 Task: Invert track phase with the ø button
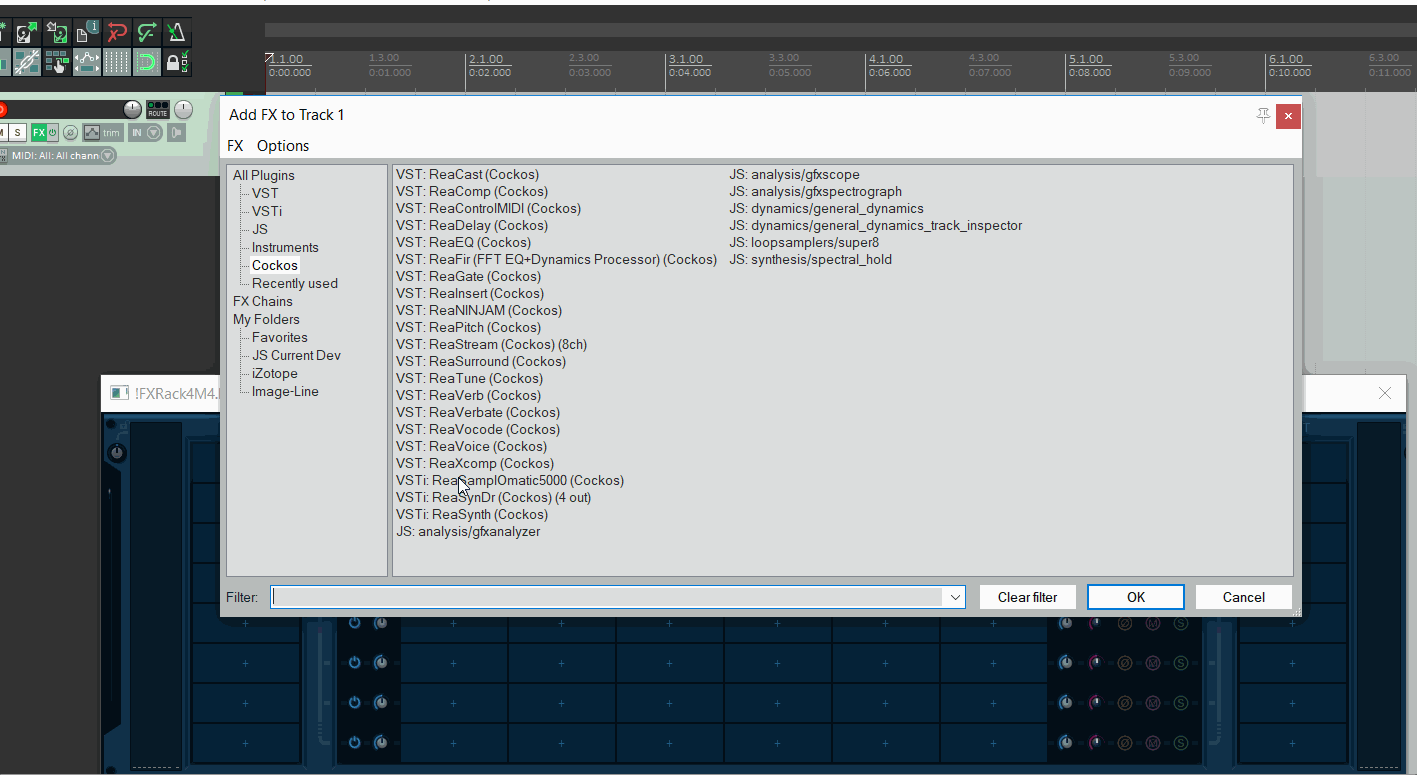(x=70, y=132)
